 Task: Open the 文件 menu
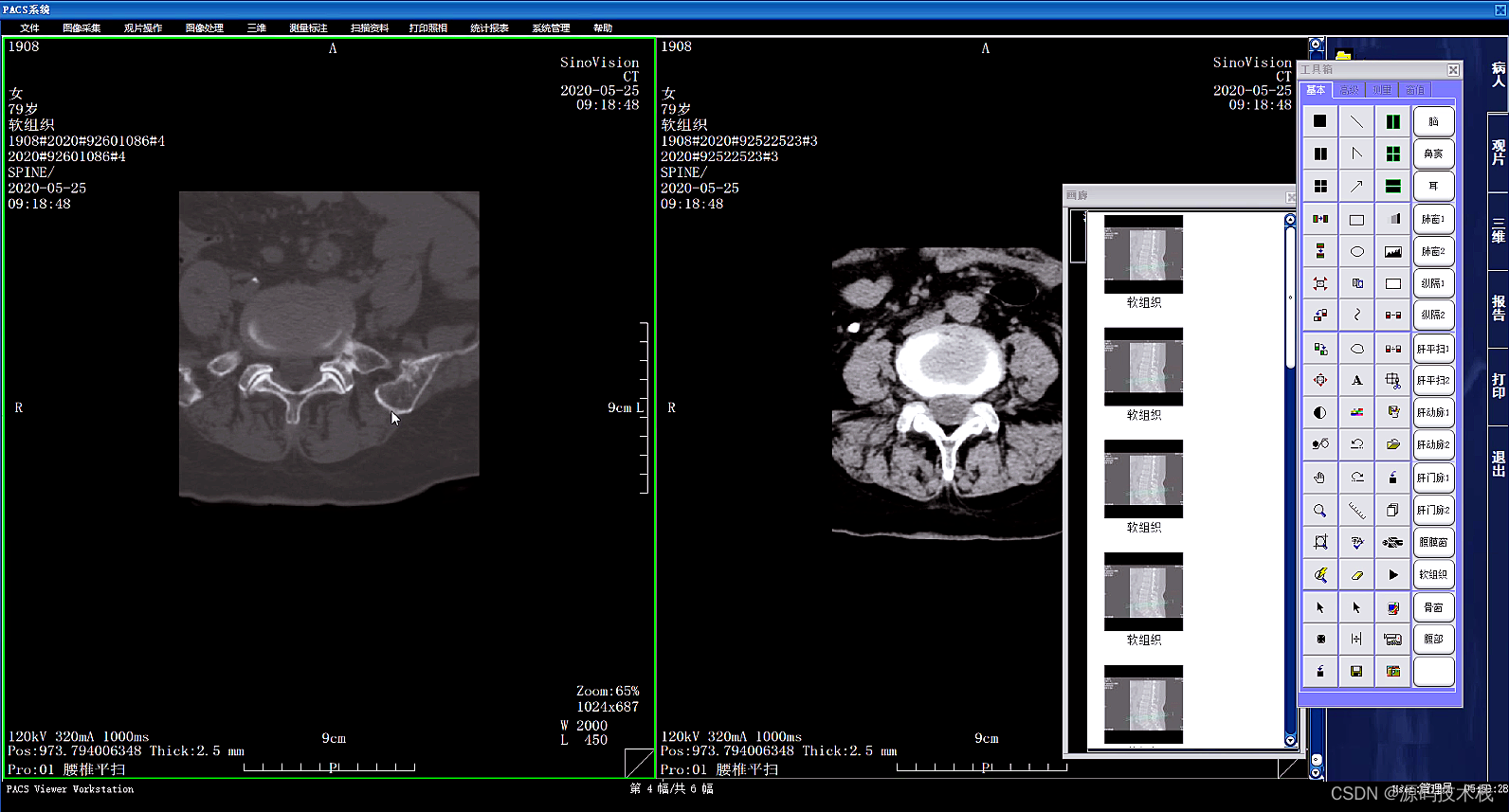(29, 28)
